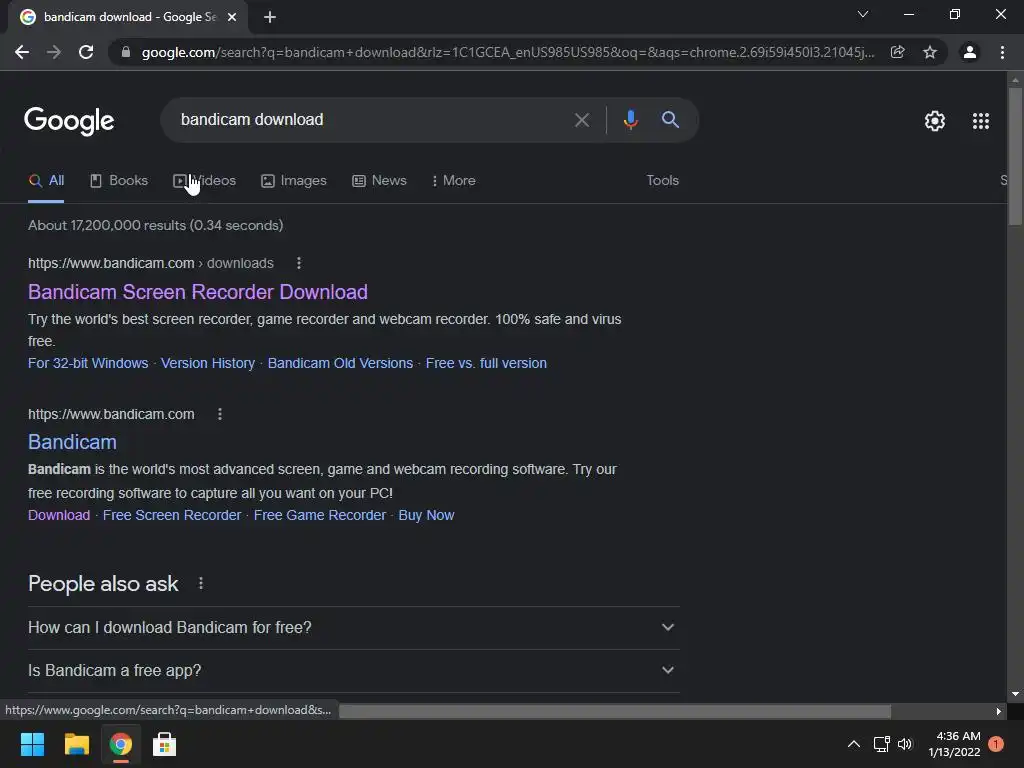Open the Bandicam homepage result
This screenshot has width=1024, height=768.
(x=72, y=442)
